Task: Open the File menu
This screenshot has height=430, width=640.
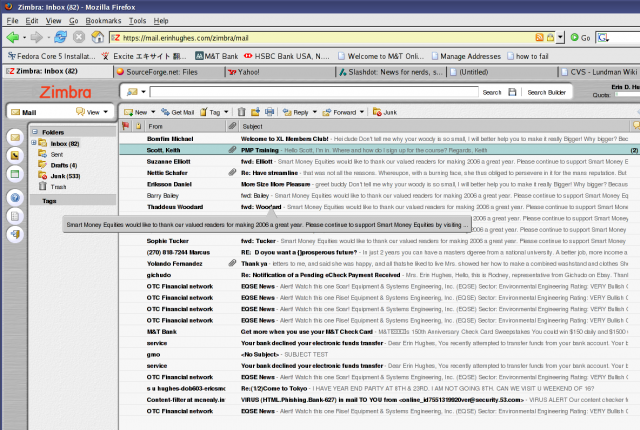Action: (x=12, y=20)
